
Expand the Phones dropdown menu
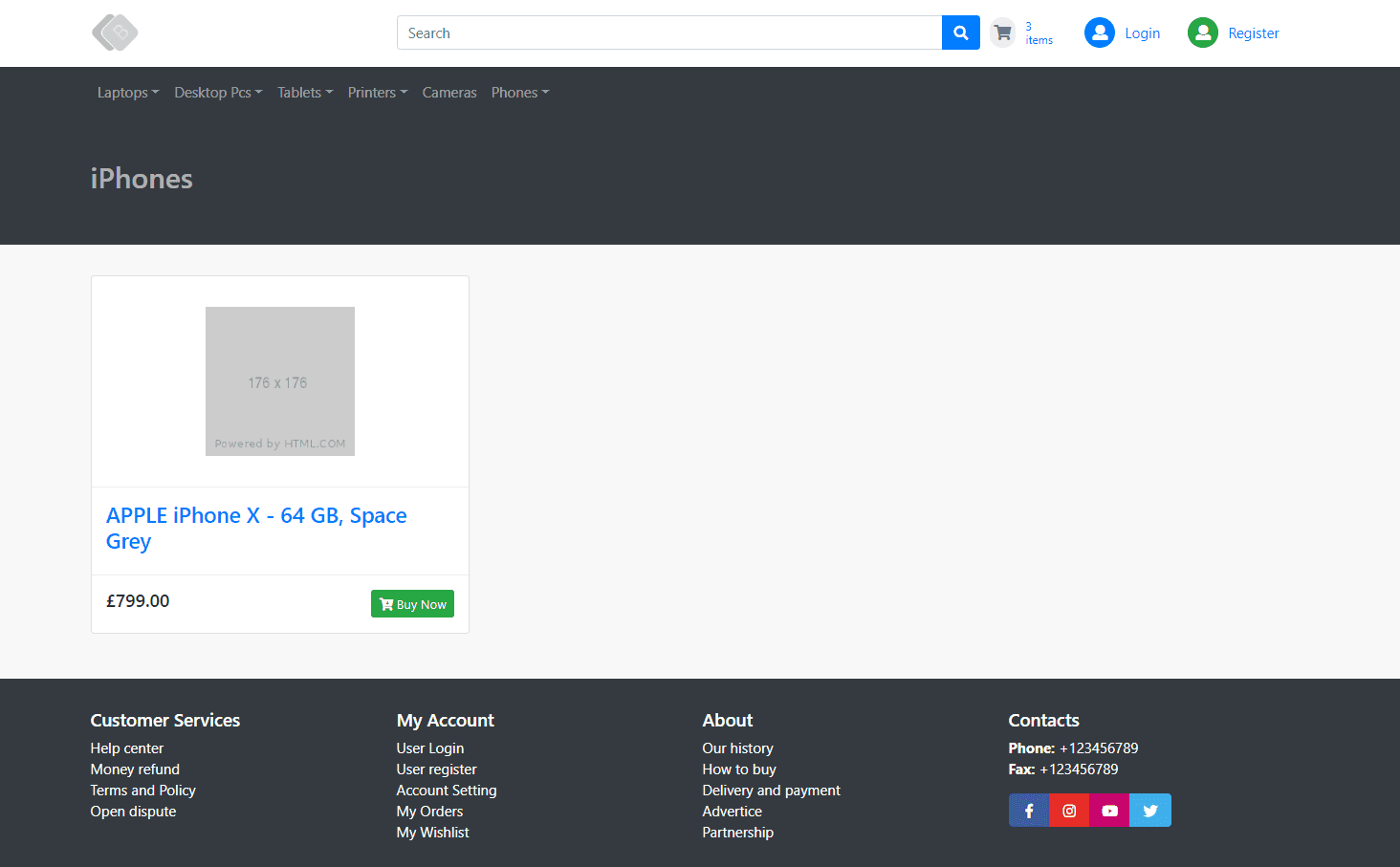point(520,93)
